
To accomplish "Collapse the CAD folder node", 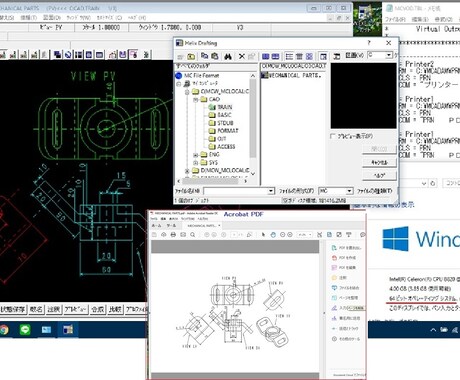I will tap(196, 99).
